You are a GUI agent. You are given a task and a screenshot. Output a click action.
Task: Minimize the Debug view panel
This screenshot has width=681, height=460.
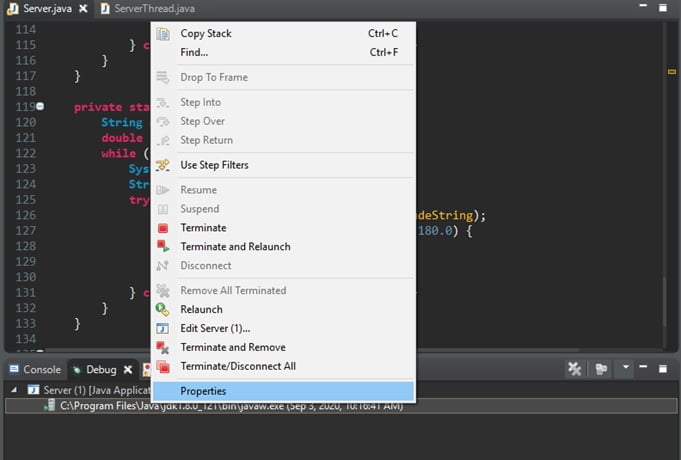643,367
